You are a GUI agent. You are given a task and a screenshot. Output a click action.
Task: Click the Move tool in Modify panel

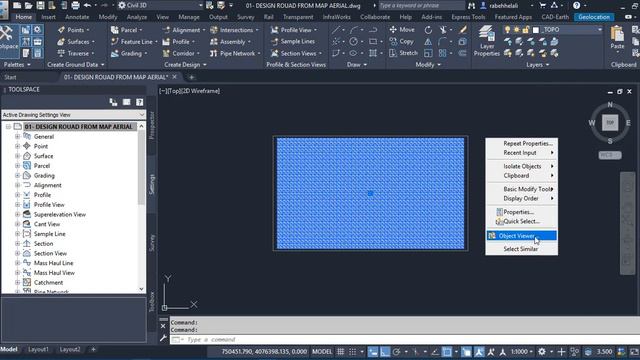pyautogui.click(x=402, y=30)
